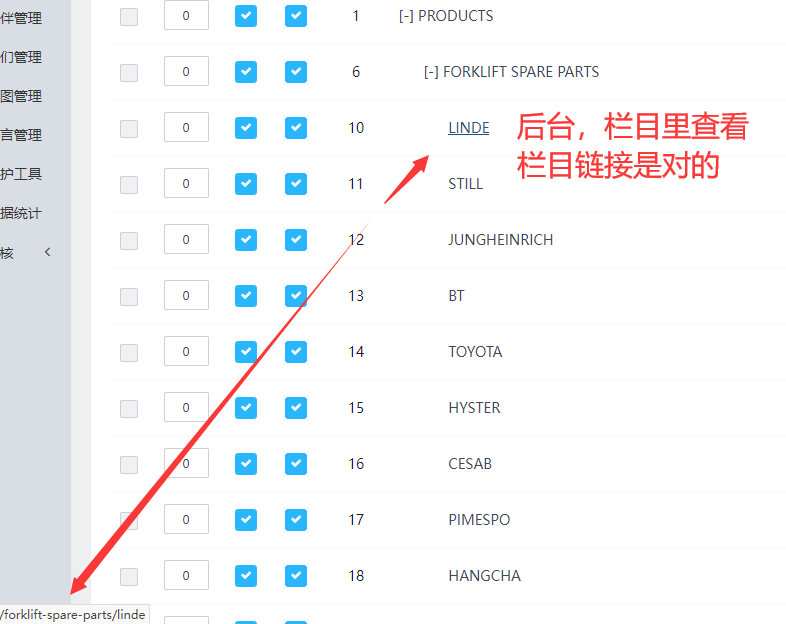Select the HYSTER category name
The height and width of the screenshot is (624, 786).
coord(474,408)
